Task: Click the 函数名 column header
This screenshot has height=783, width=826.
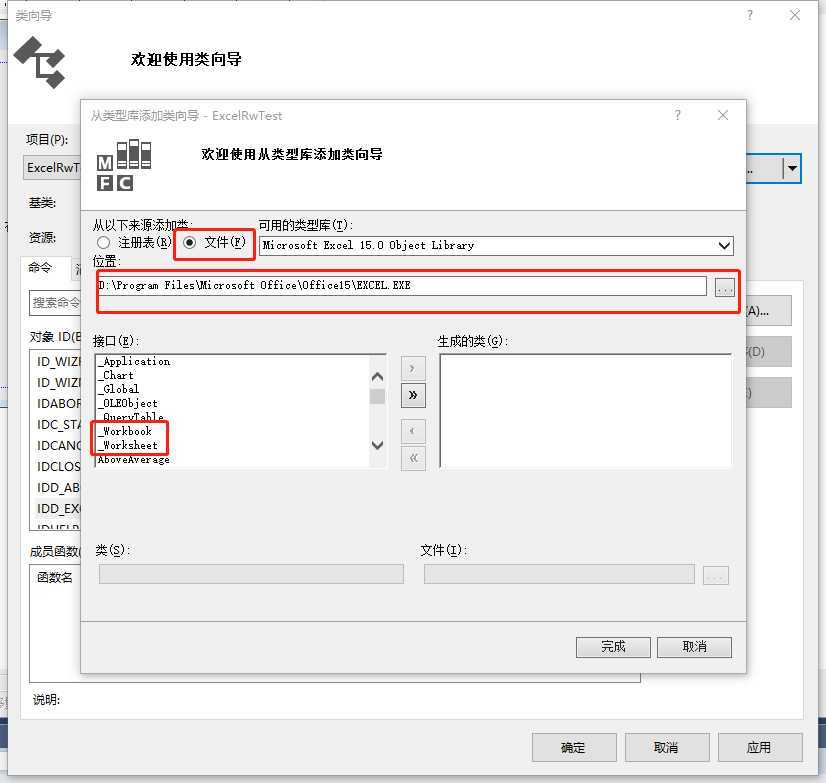Action: coord(55,578)
